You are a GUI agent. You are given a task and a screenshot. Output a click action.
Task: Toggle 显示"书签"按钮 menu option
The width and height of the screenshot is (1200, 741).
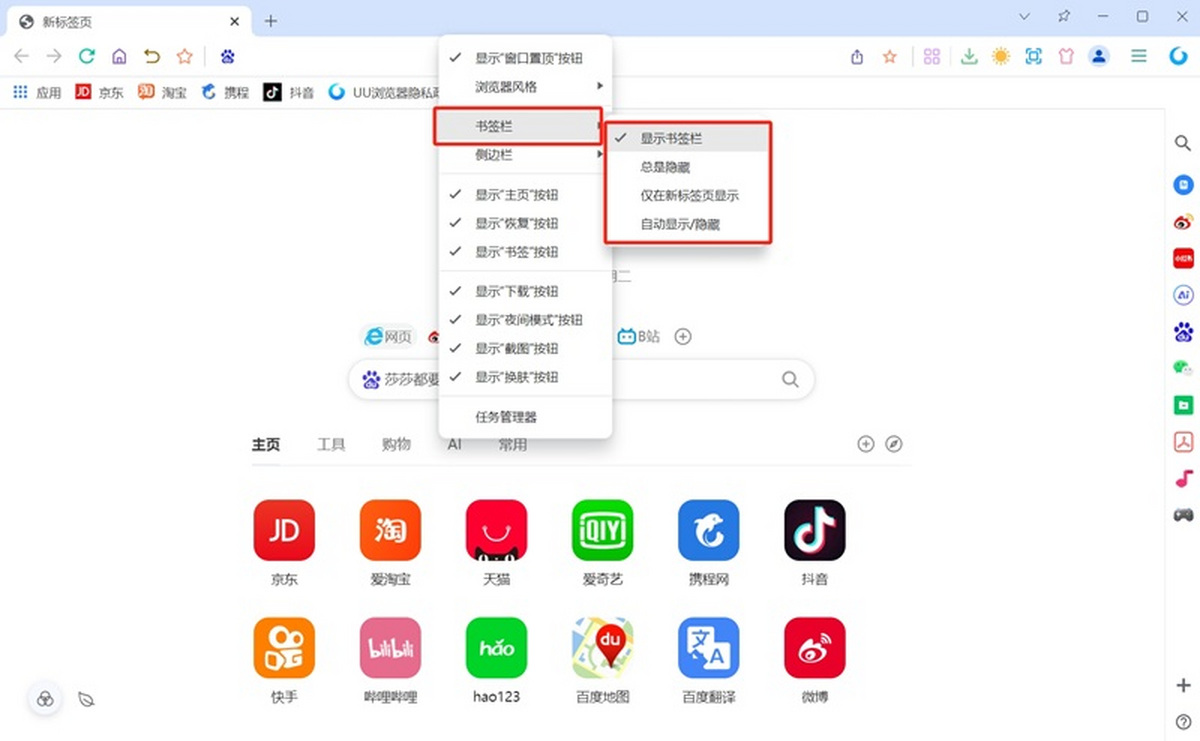pos(525,252)
